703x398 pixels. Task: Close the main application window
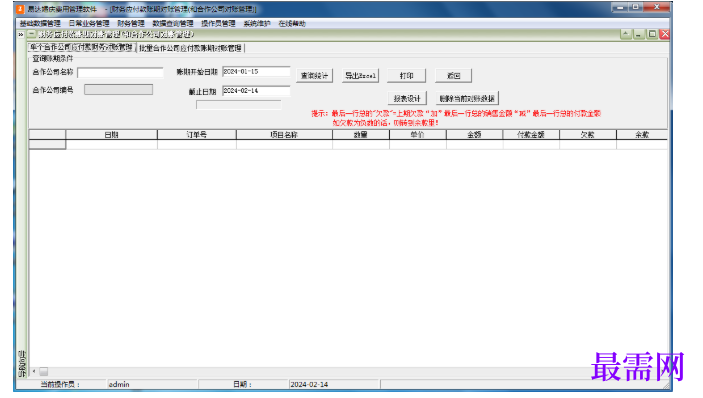[656, 7]
